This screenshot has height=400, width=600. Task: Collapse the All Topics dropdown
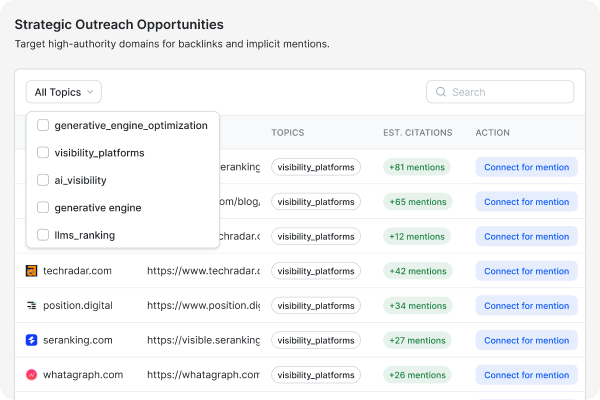63,92
